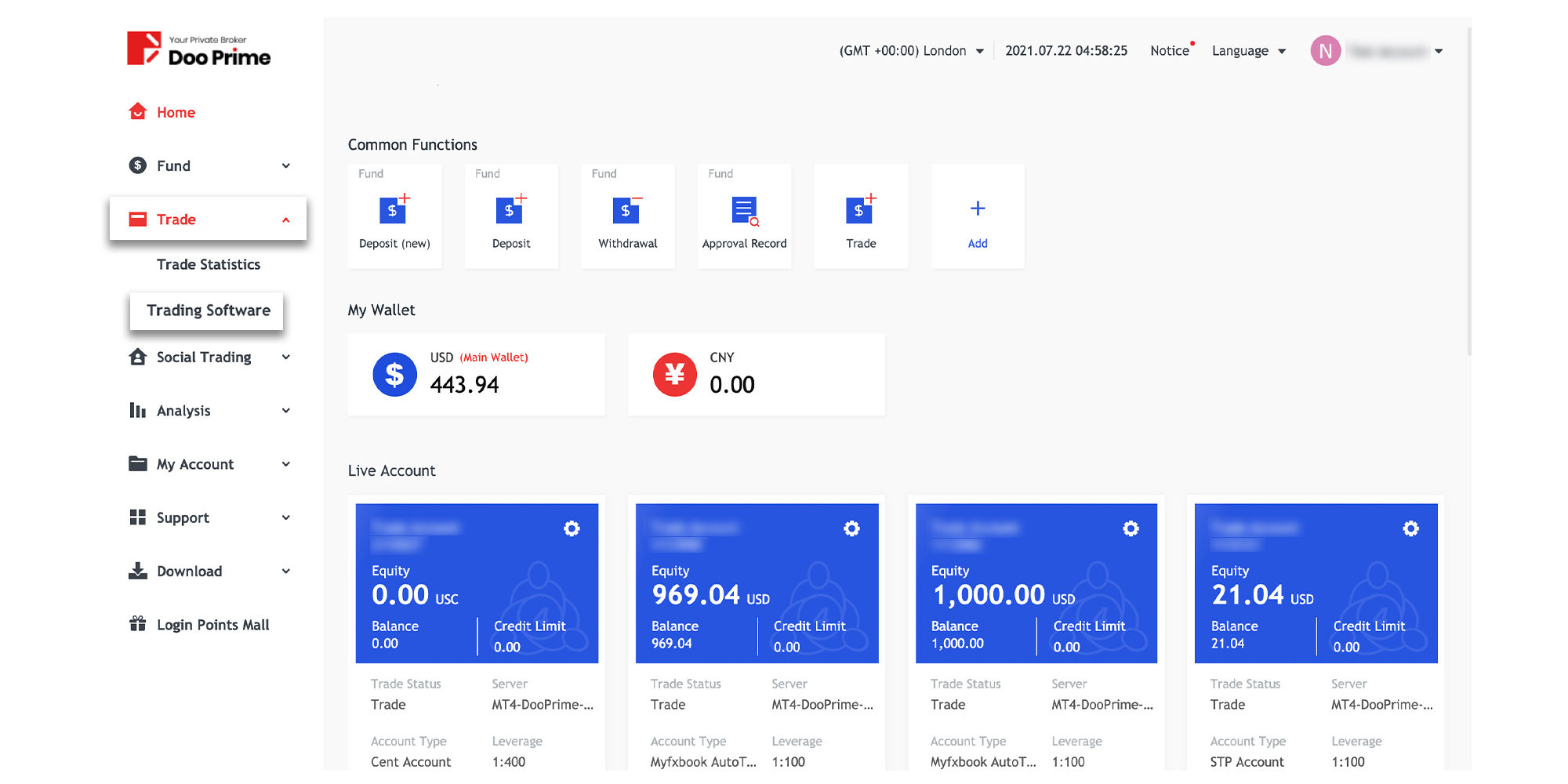This screenshot has width=1568, height=784.
Task: Open the London timezone dropdown
Action: pos(911,51)
